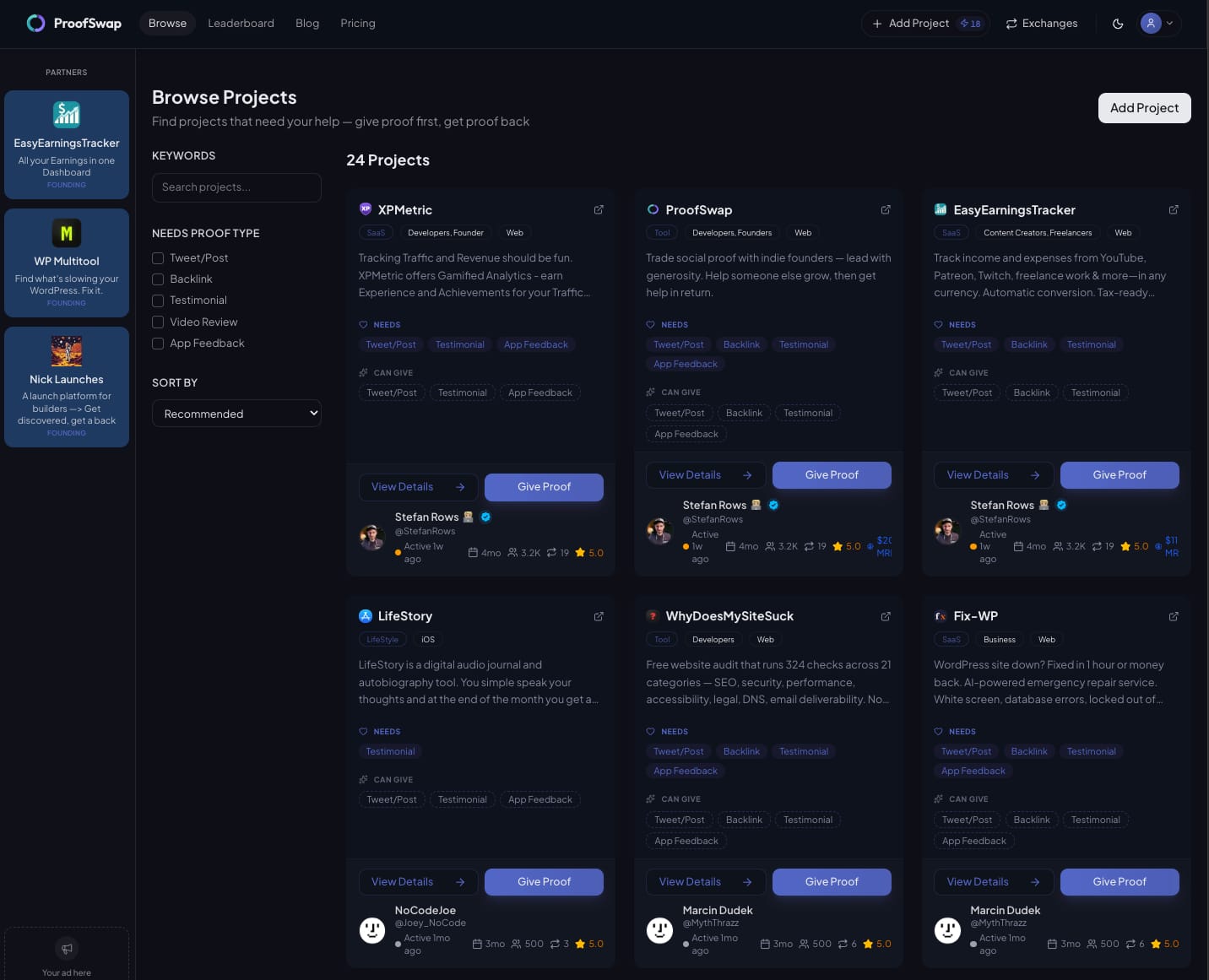Viewport: 1209px width, 980px height.
Task: Go to the Pricing page
Action: (x=358, y=24)
